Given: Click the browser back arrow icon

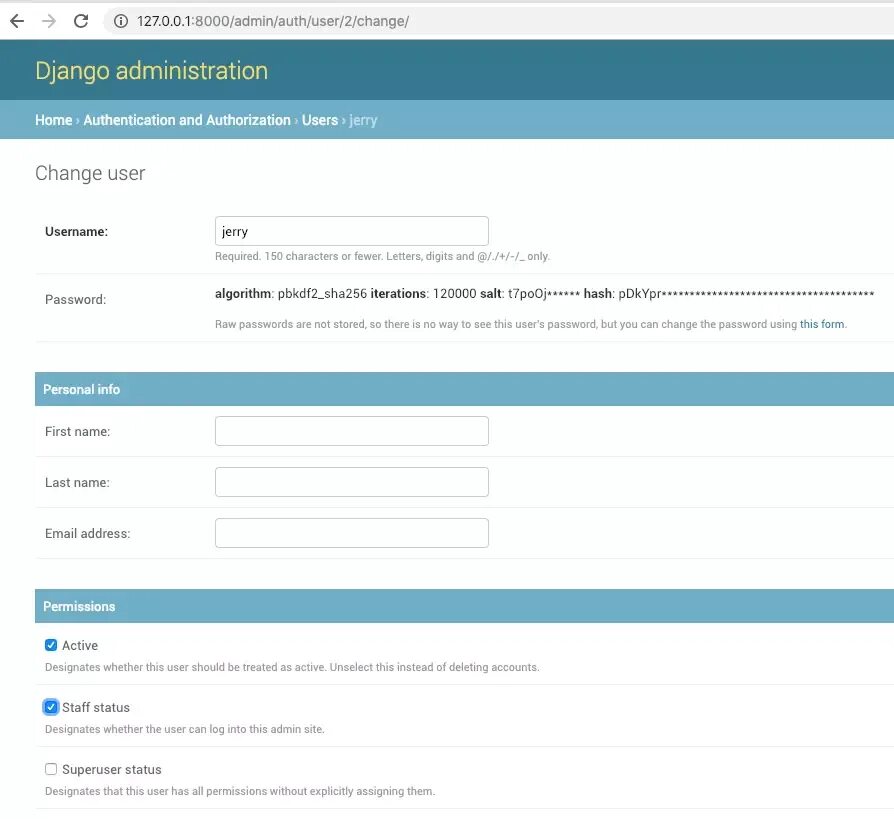Looking at the screenshot, I should tap(17, 21).
